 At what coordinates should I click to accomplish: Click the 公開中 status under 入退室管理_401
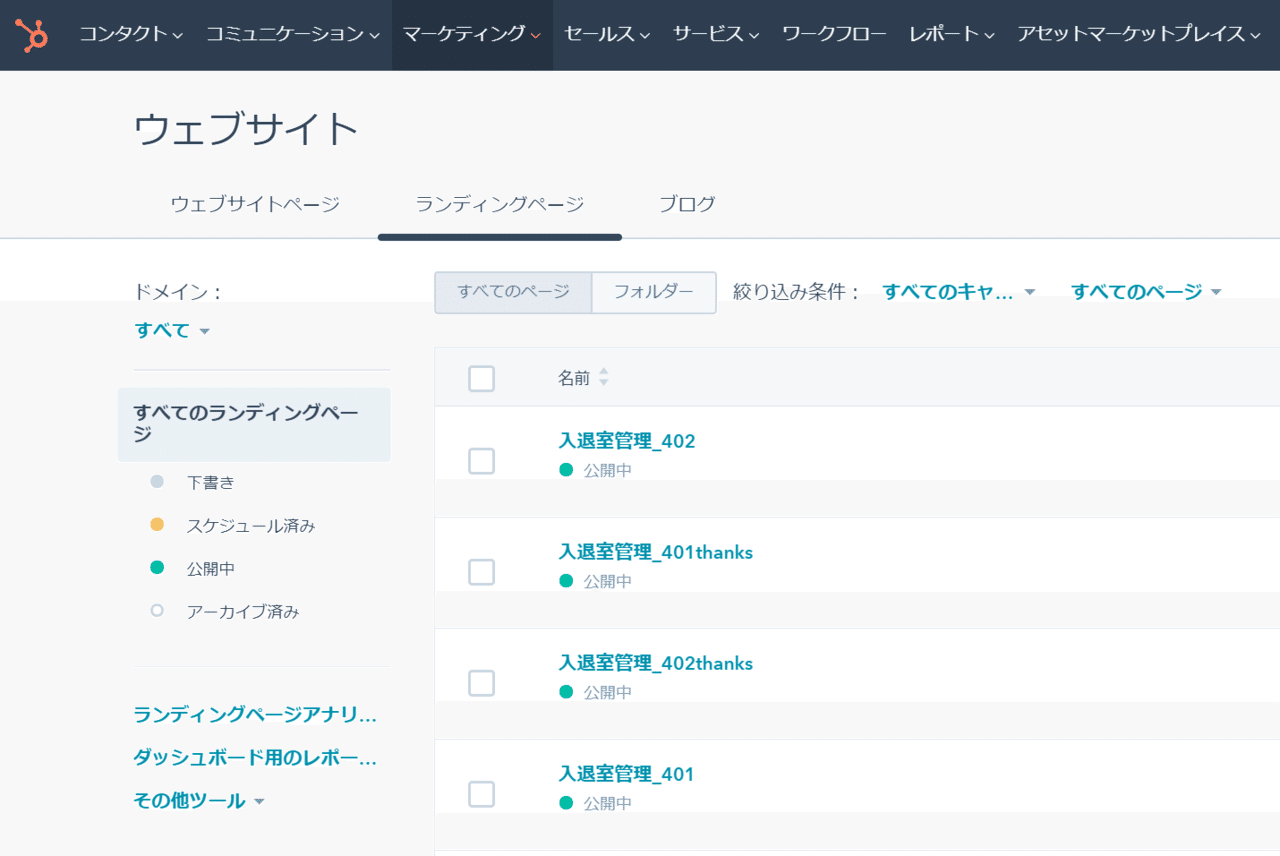596,803
